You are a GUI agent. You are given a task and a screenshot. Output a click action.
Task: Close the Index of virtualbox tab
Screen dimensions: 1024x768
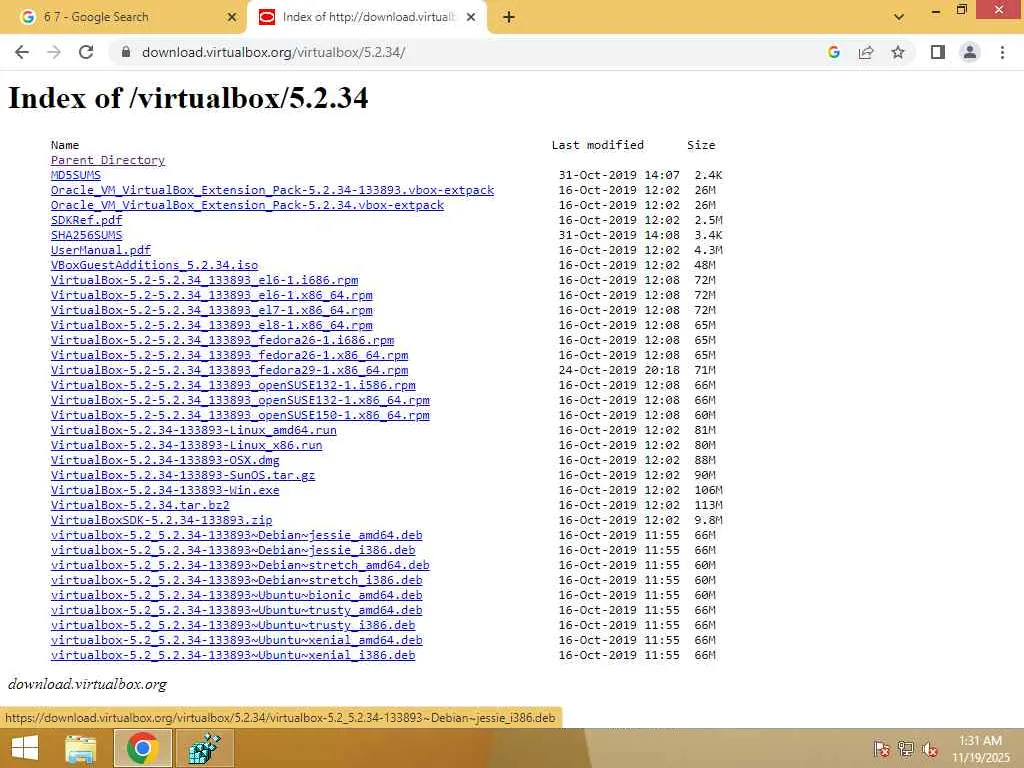click(471, 17)
